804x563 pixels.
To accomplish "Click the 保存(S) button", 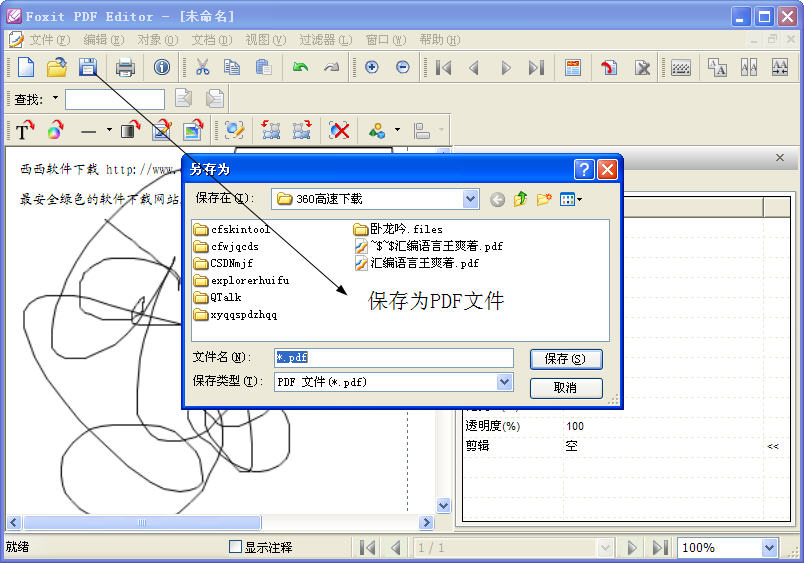I will coord(566,359).
